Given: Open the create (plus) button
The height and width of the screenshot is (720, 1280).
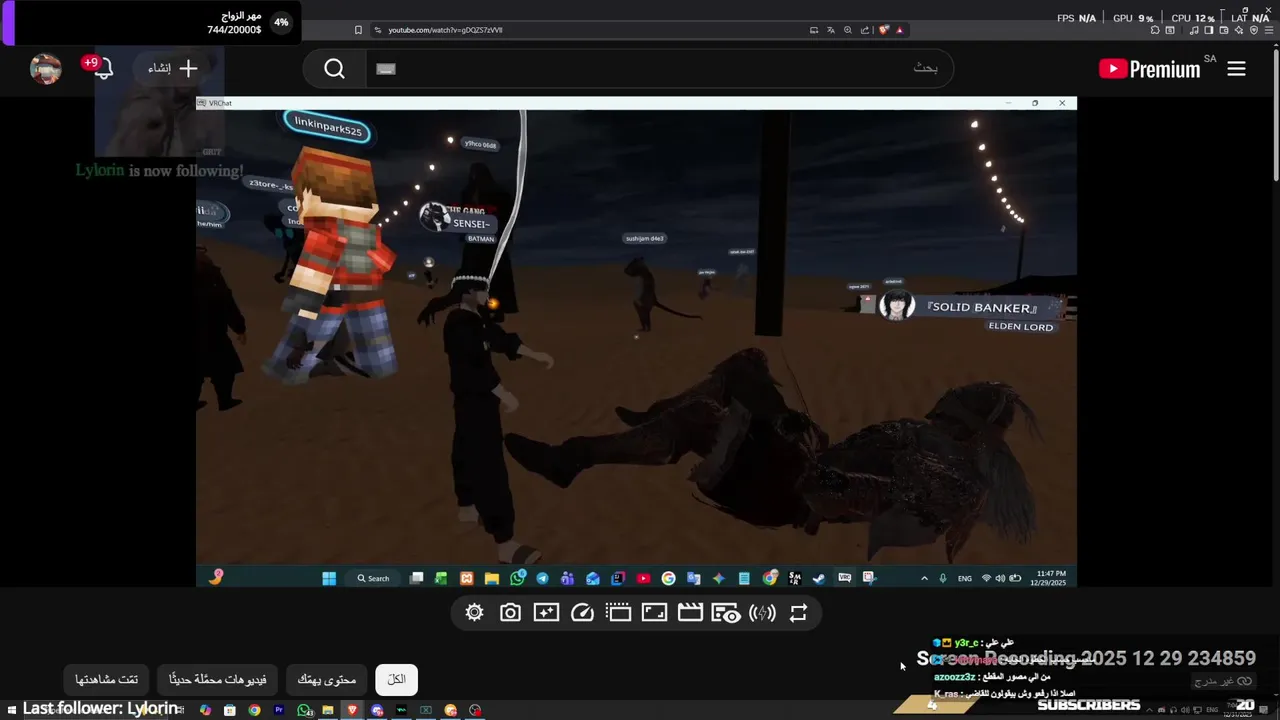Looking at the screenshot, I should tap(173, 68).
